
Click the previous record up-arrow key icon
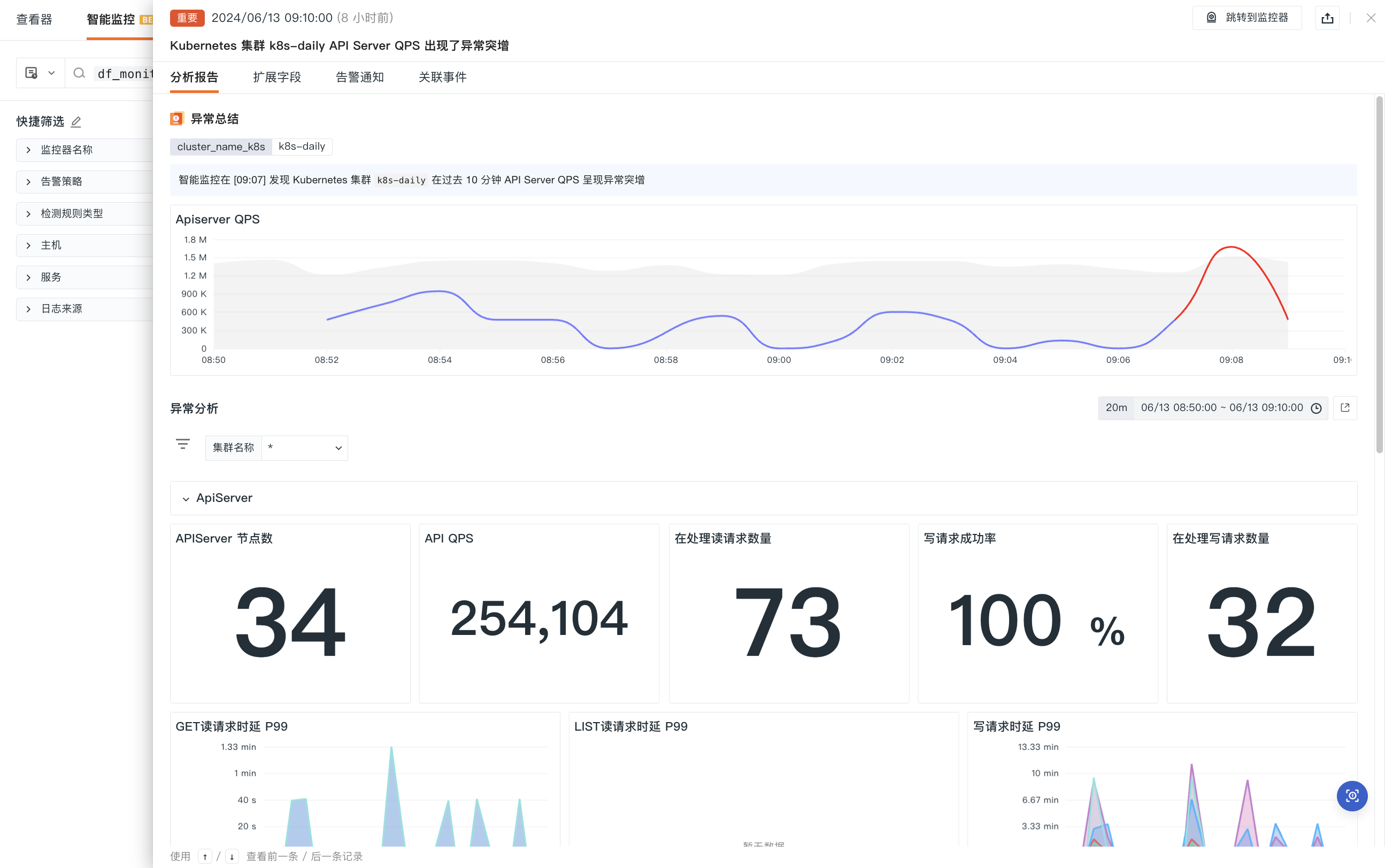[205, 857]
